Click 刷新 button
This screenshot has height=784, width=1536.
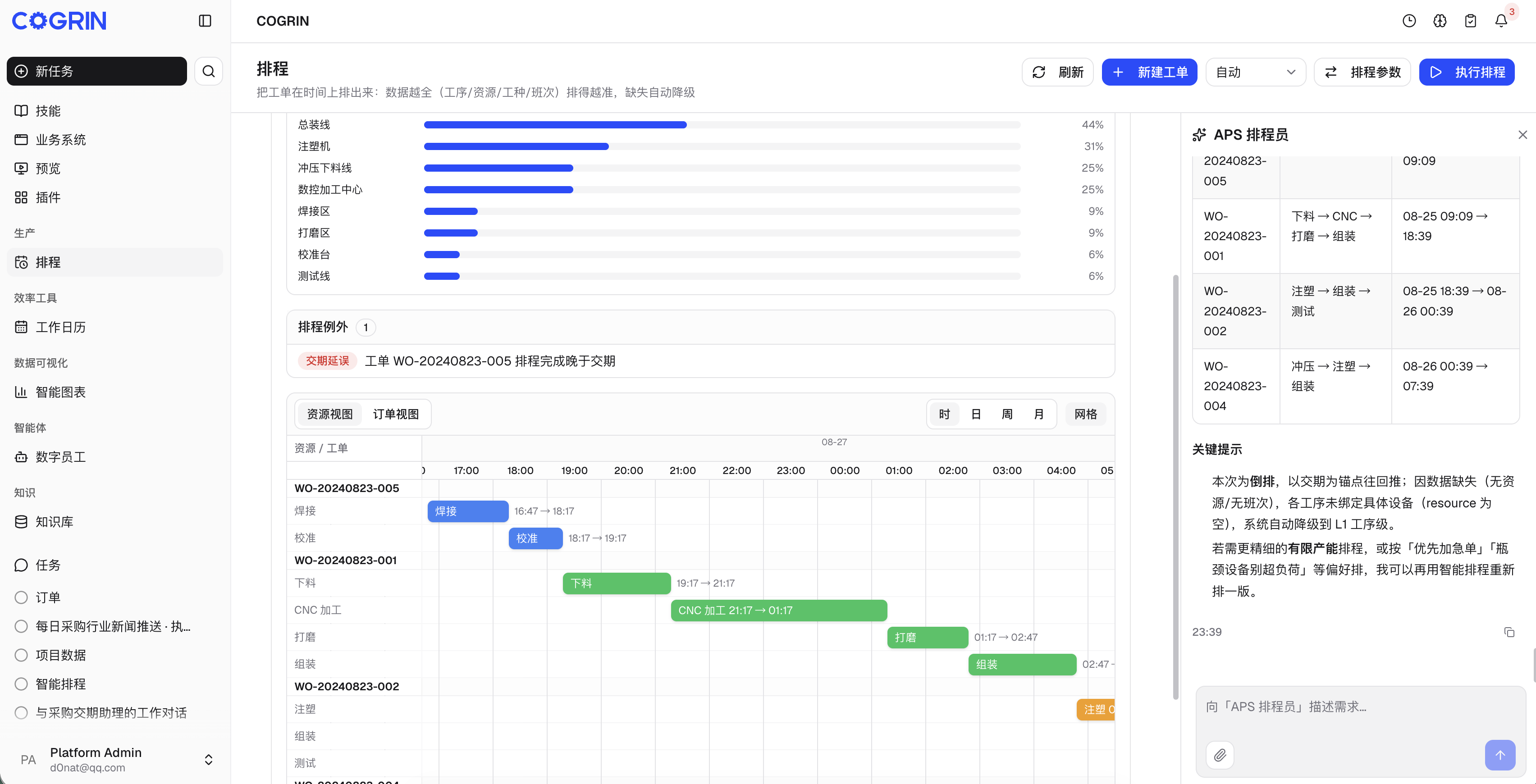coord(1057,72)
